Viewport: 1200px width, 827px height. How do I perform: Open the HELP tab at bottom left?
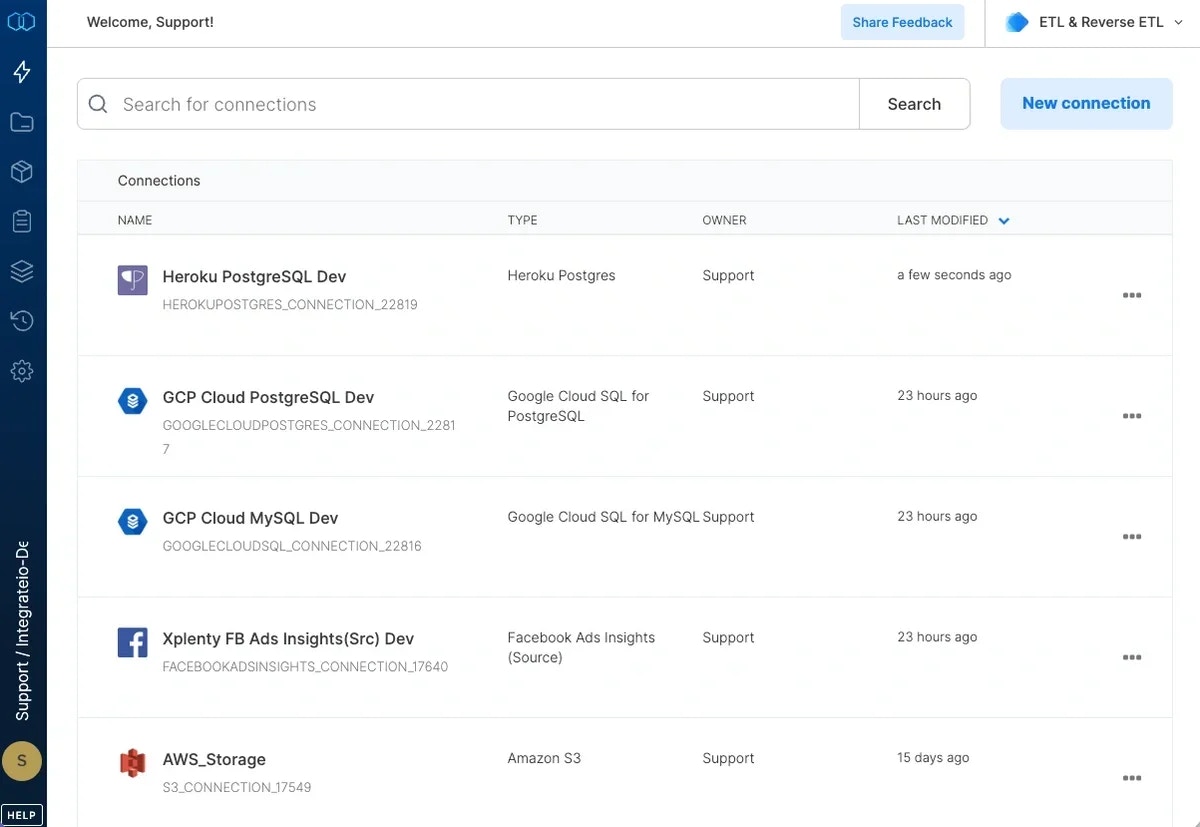(x=22, y=814)
